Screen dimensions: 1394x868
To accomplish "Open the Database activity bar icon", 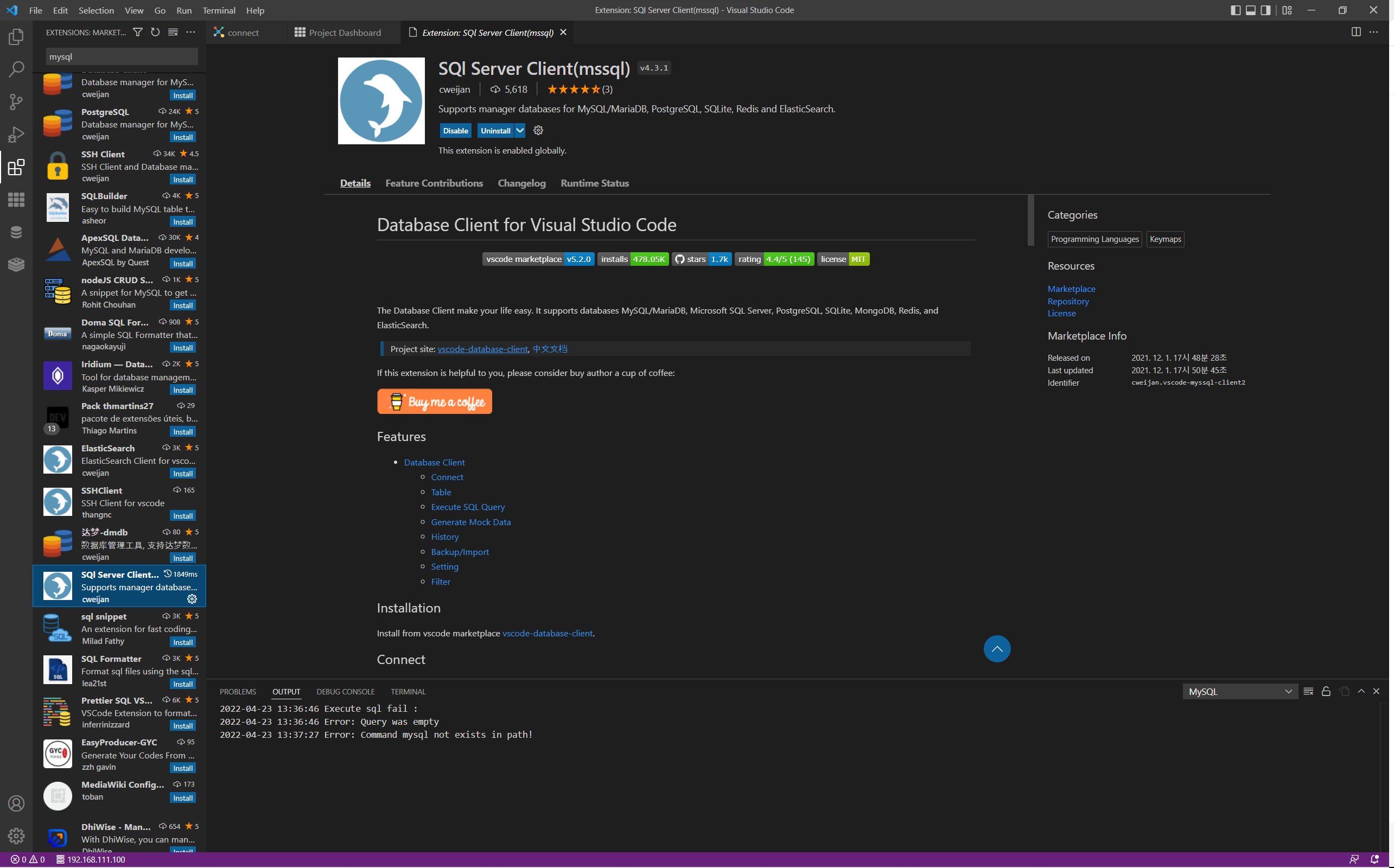I will (x=16, y=232).
